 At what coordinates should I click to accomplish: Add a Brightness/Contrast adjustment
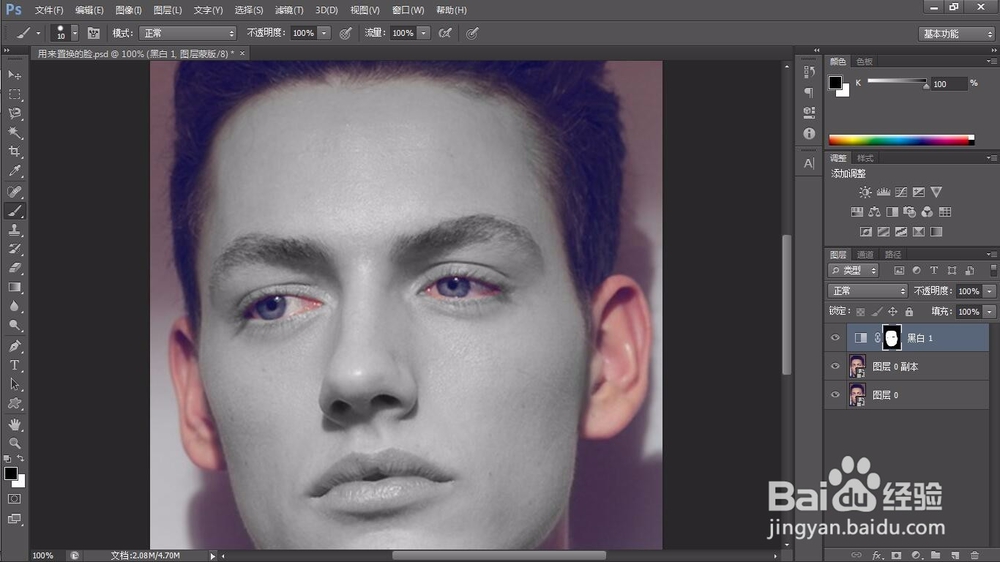tap(865, 192)
